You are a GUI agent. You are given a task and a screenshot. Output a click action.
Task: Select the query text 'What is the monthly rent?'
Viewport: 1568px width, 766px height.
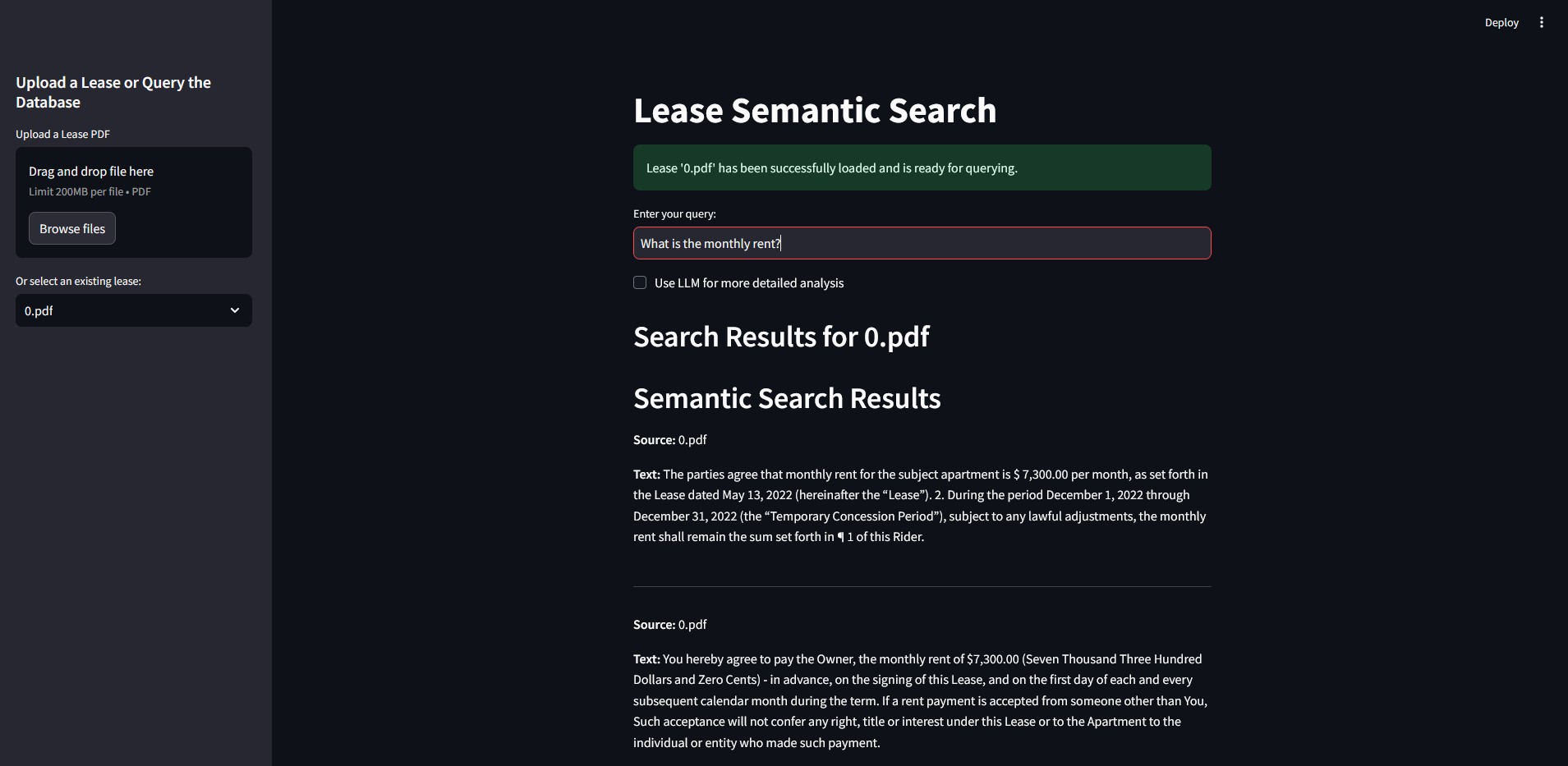pyautogui.click(x=710, y=243)
